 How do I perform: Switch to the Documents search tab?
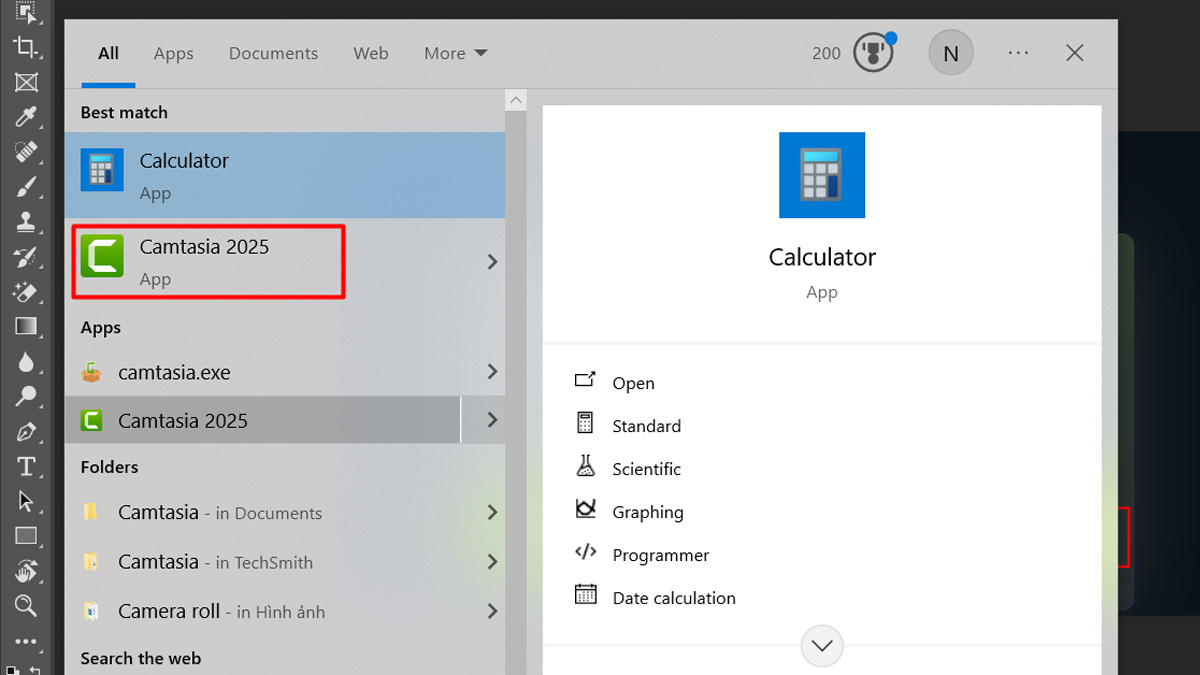click(x=273, y=54)
